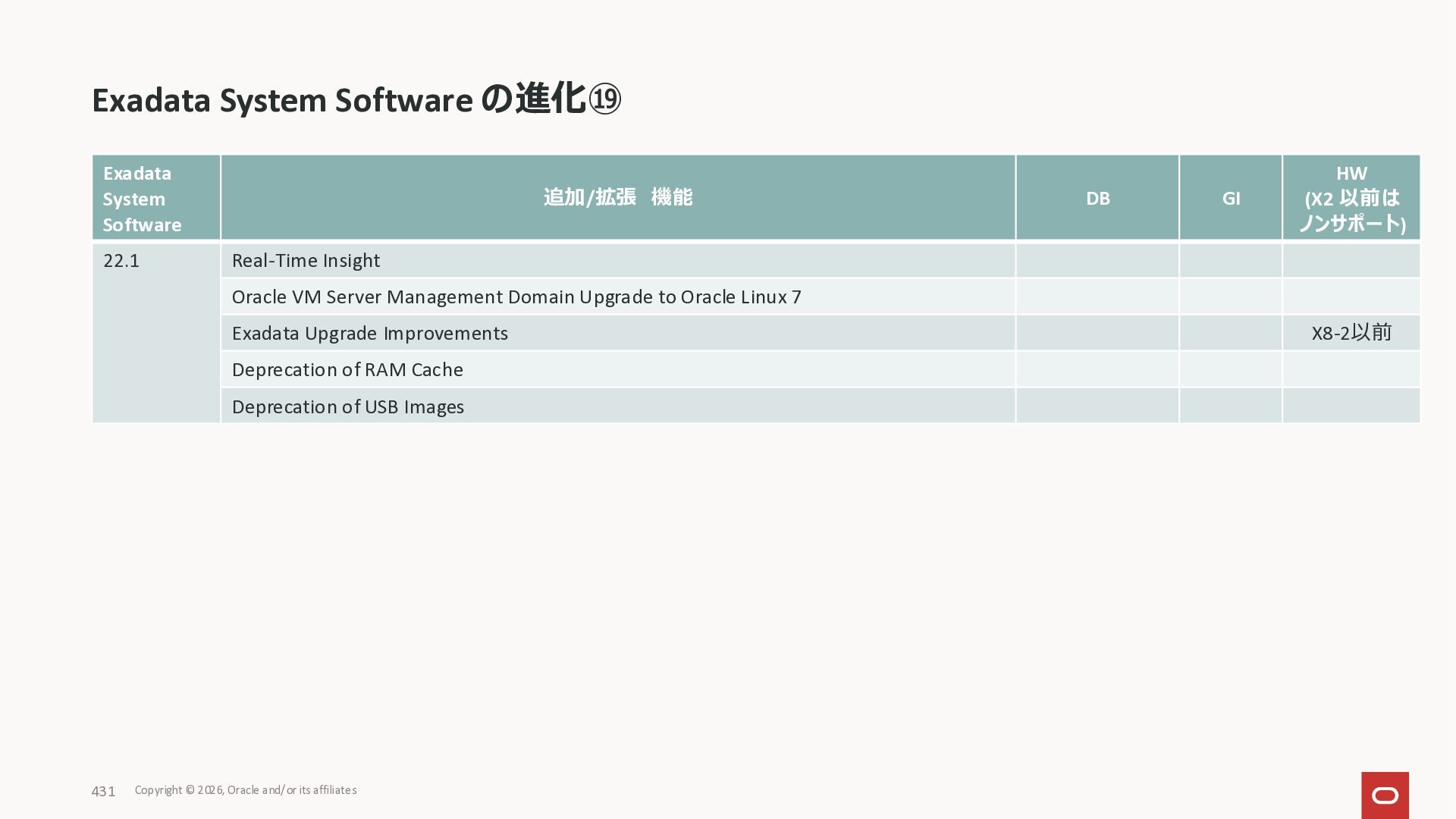This screenshot has width=1456, height=819.
Task: Select the Oracle VM Server Management Domain row
Action: point(516,297)
